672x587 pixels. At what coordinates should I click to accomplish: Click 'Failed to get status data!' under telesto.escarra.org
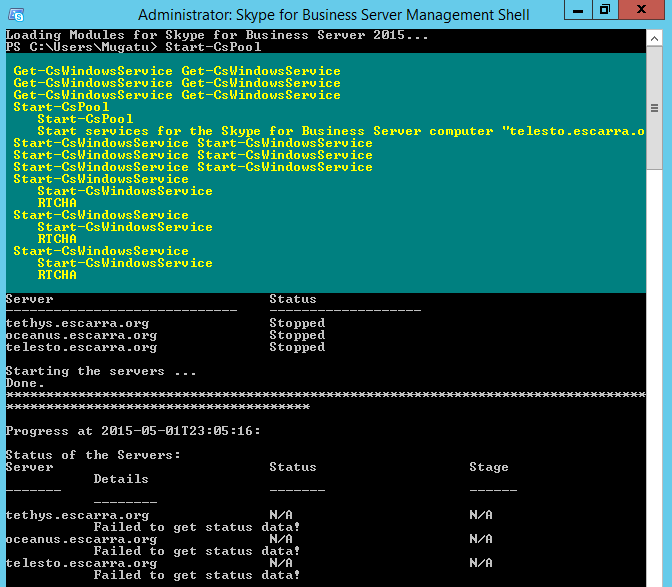197,575
